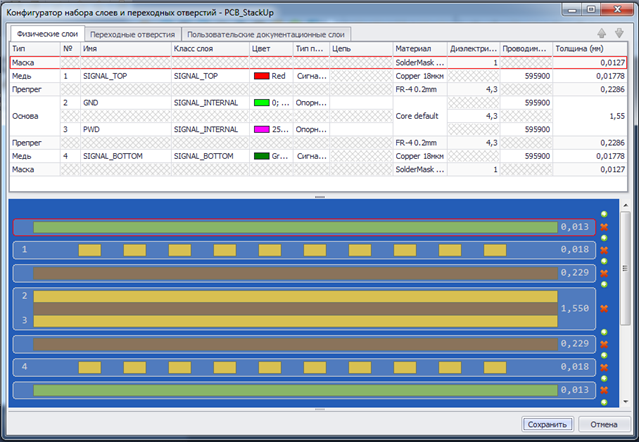
Task: Click the topmost green add-layer dot
Action: tap(603, 215)
